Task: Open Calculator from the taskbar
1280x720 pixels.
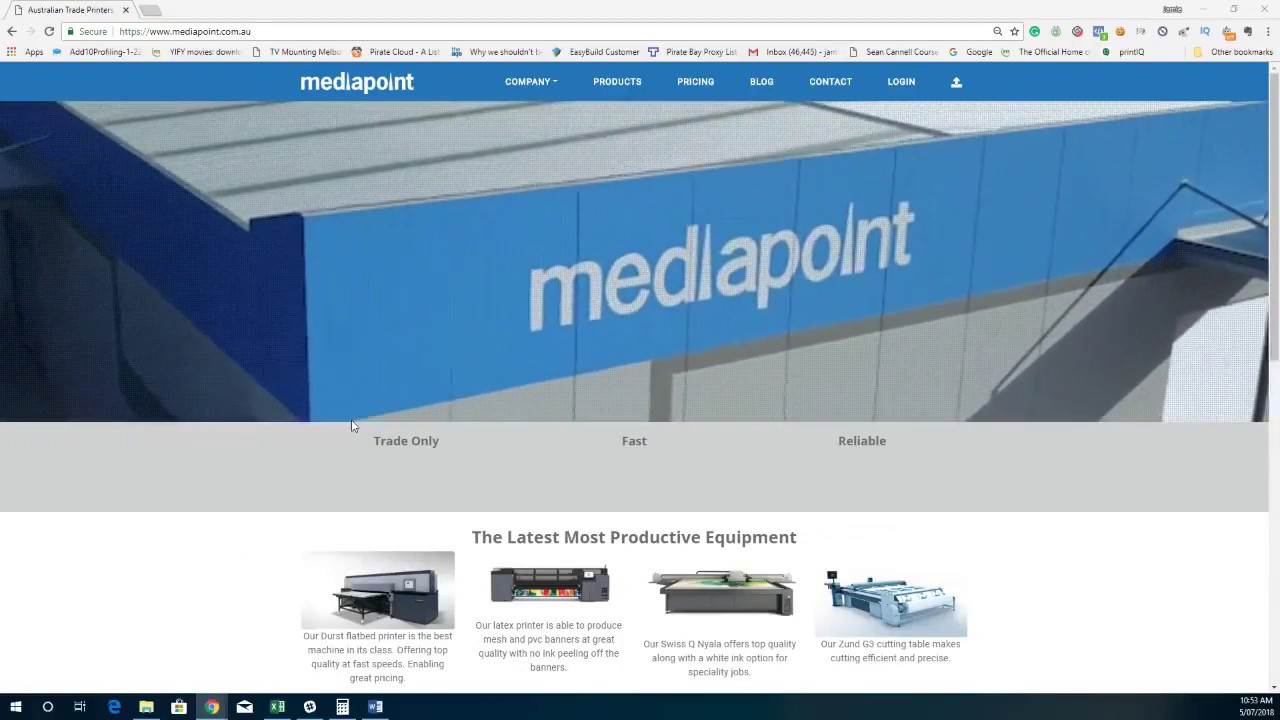Action: click(342, 707)
